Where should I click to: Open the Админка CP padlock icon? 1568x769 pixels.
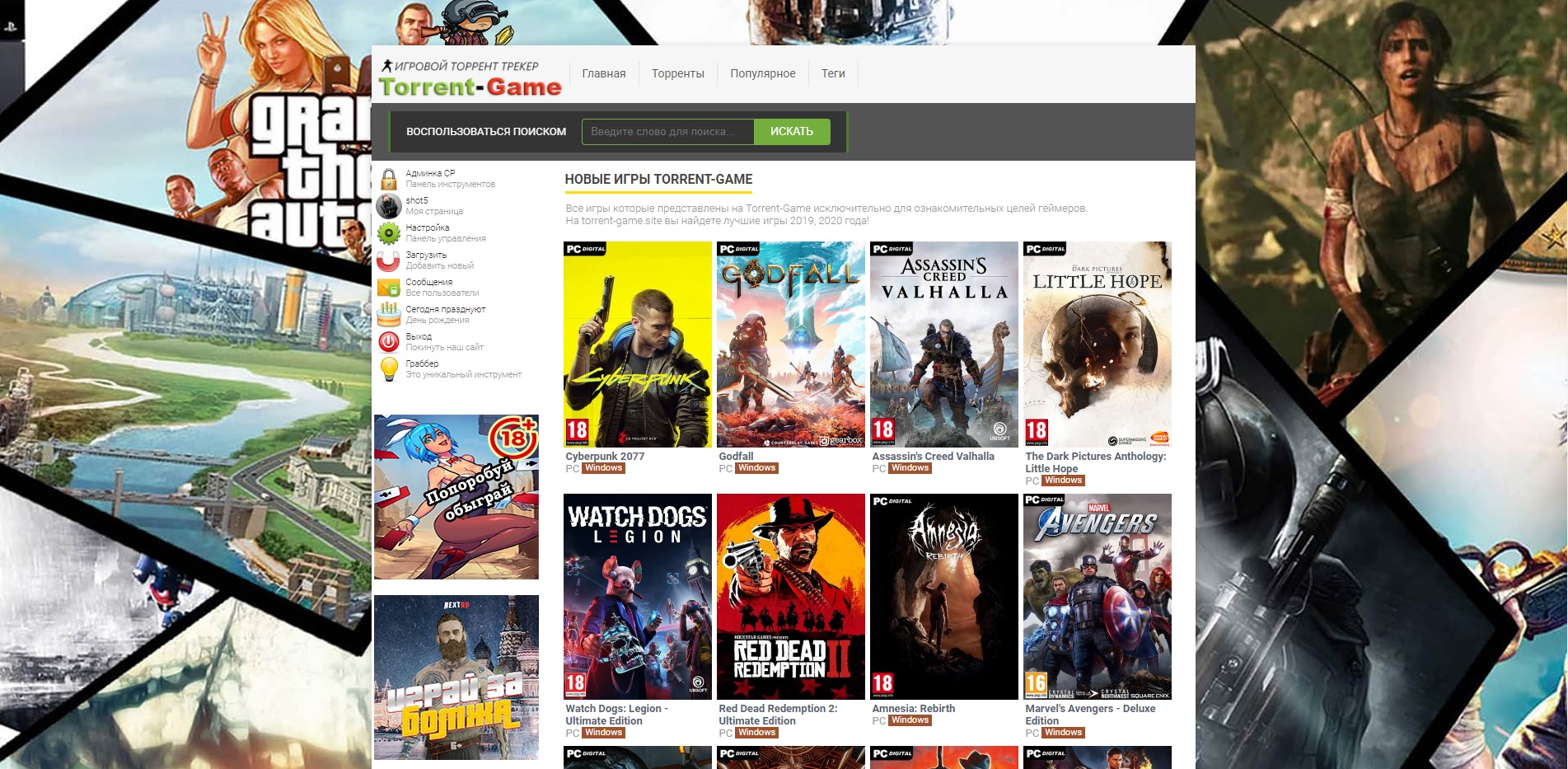point(389,179)
